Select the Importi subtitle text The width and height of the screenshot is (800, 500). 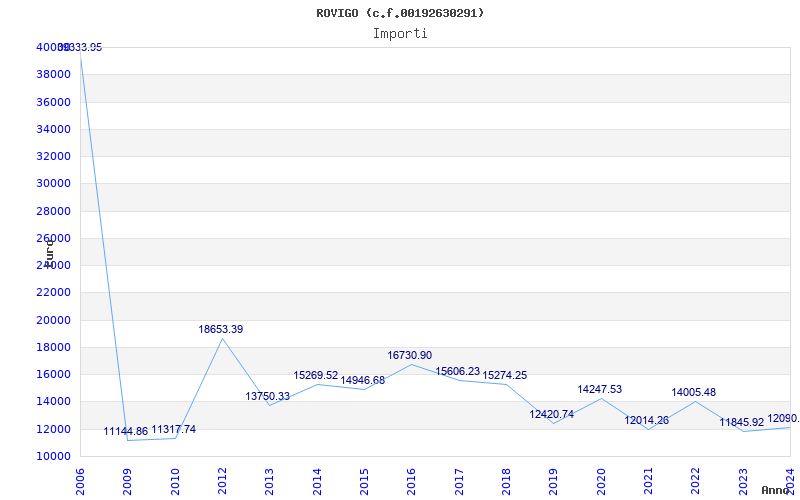(x=400, y=33)
